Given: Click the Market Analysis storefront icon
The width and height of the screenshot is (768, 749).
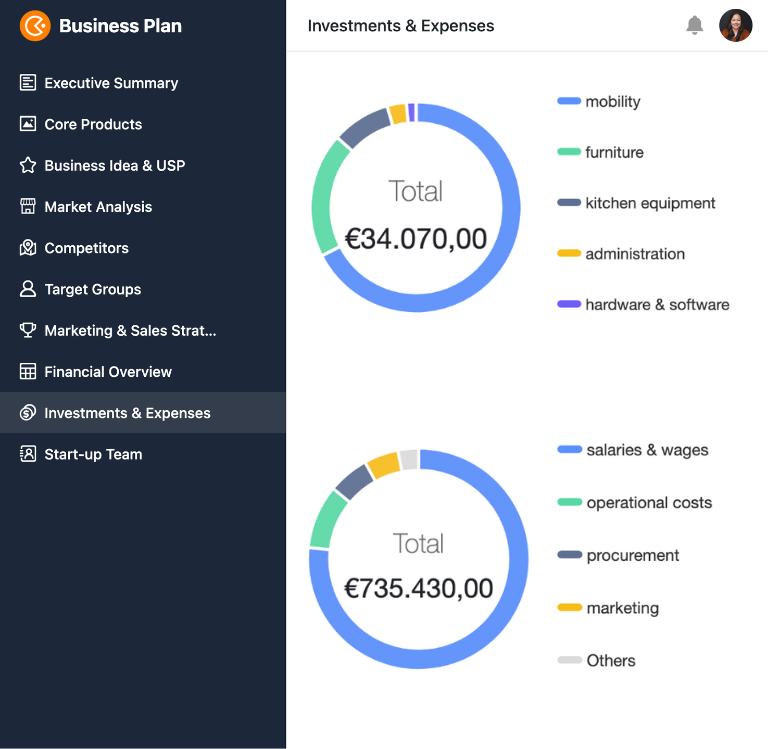Looking at the screenshot, I should click(x=28, y=206).
